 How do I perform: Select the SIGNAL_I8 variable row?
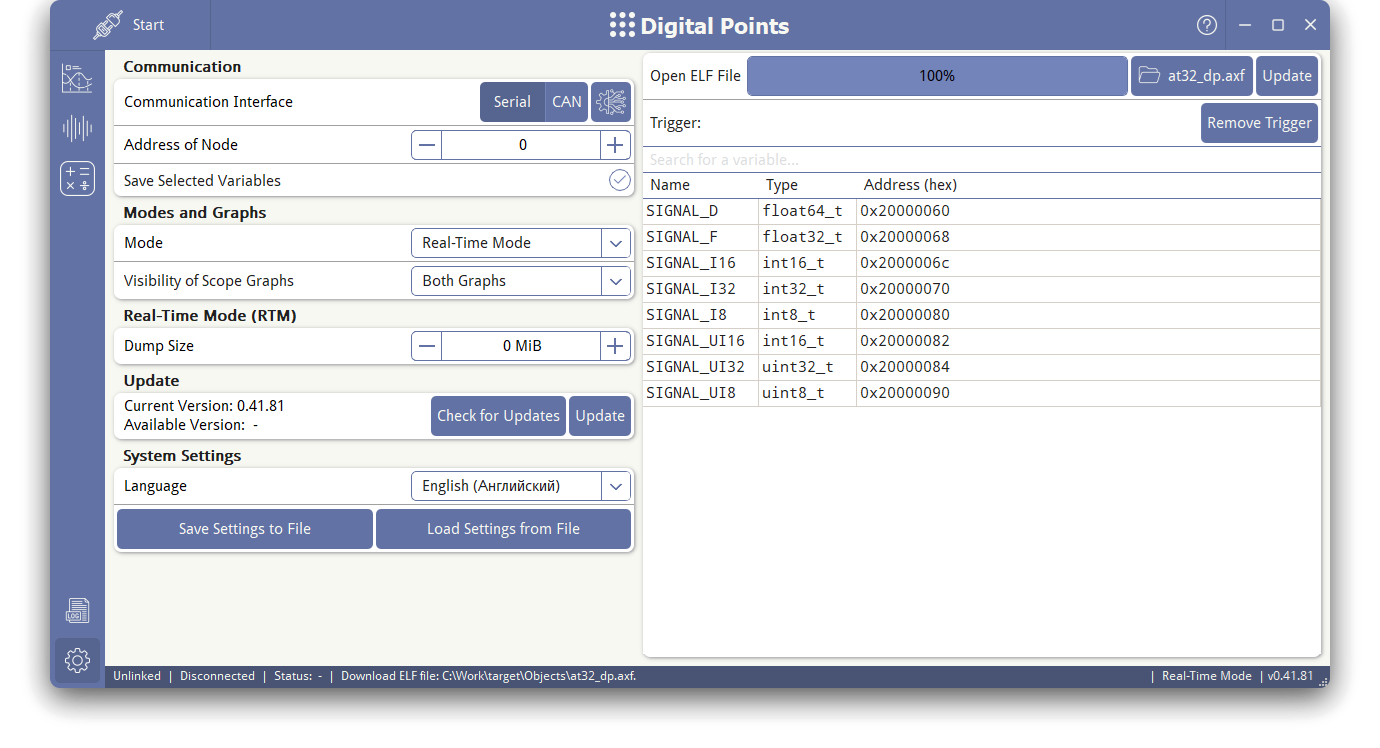point(982,315)
